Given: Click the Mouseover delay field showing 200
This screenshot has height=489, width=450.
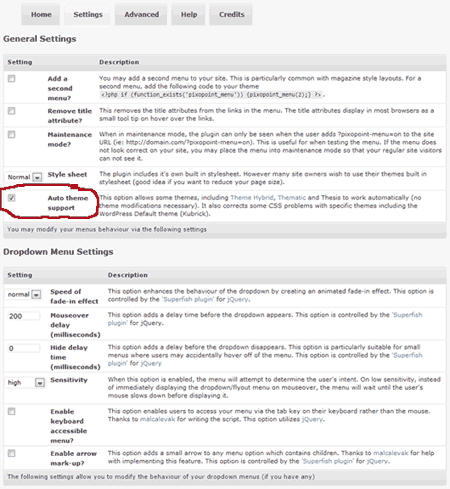Looking at the screenshot, I should point(23,316).
